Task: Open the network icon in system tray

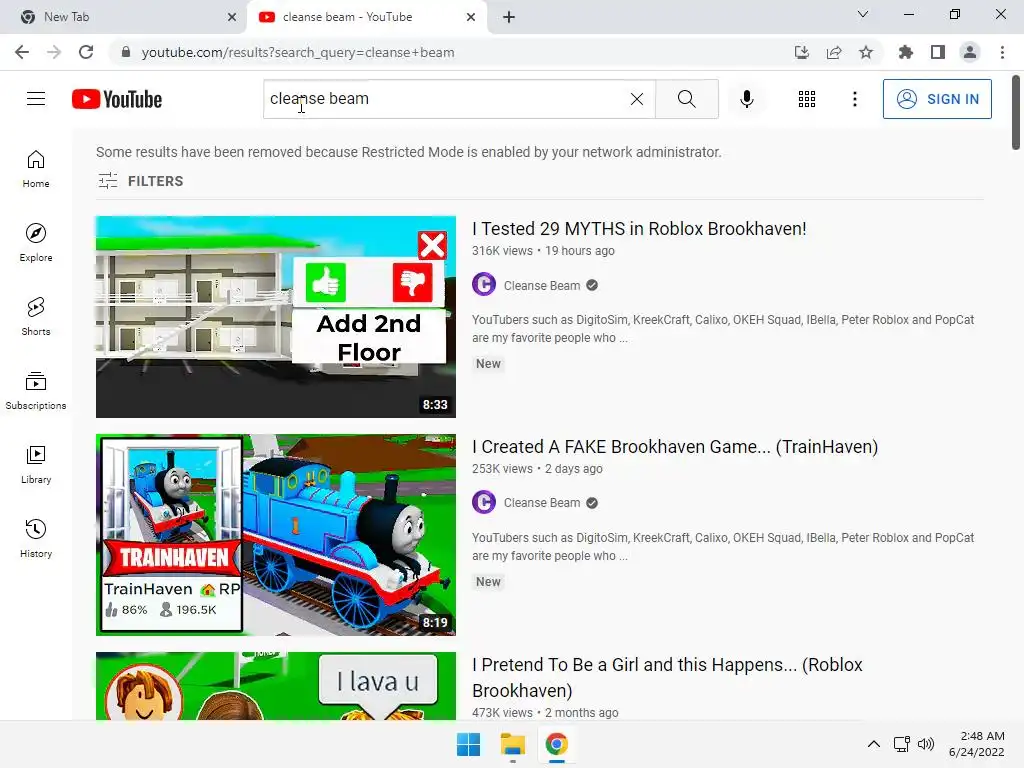Action: click(x=902, y=744)
